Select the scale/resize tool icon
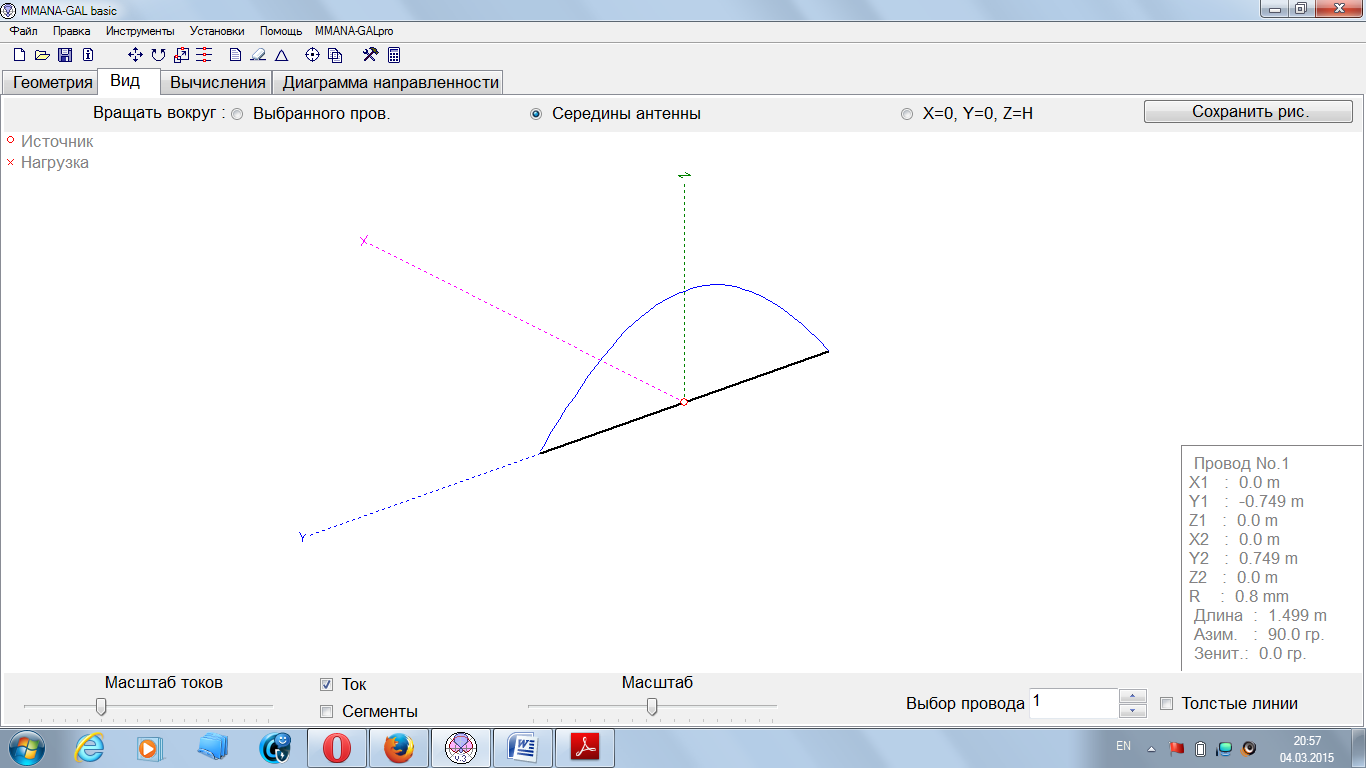1366x768 pixels. pyautogui.click(x=181, y=55)
